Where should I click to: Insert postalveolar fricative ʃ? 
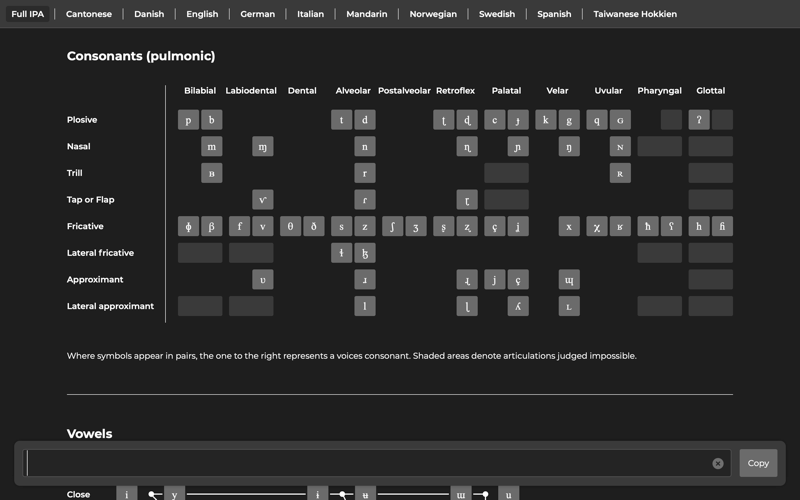click(x=392, y=226)
